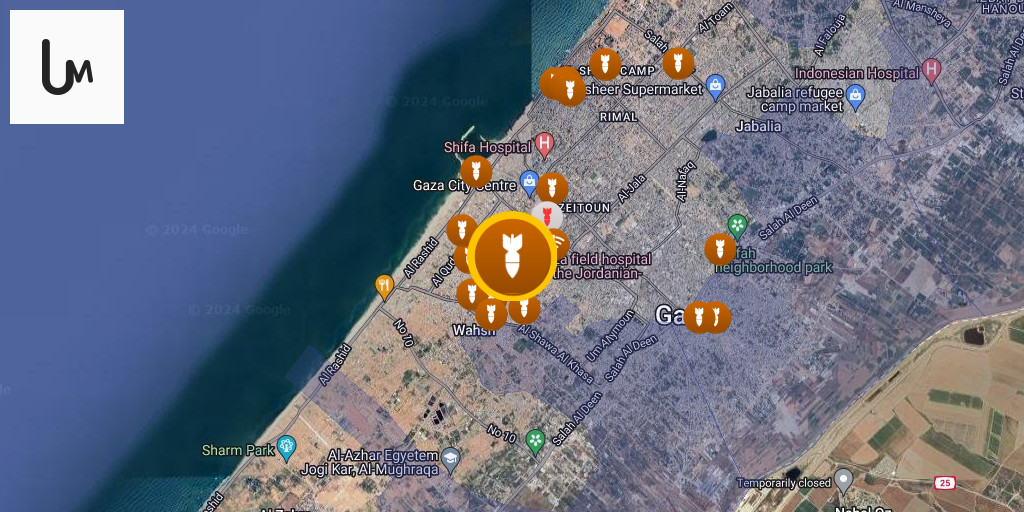Click the grey Temporarily closed location pin
Viewport: 1024px width, 512px height.
pyautogui.click(x=844, y=481)
